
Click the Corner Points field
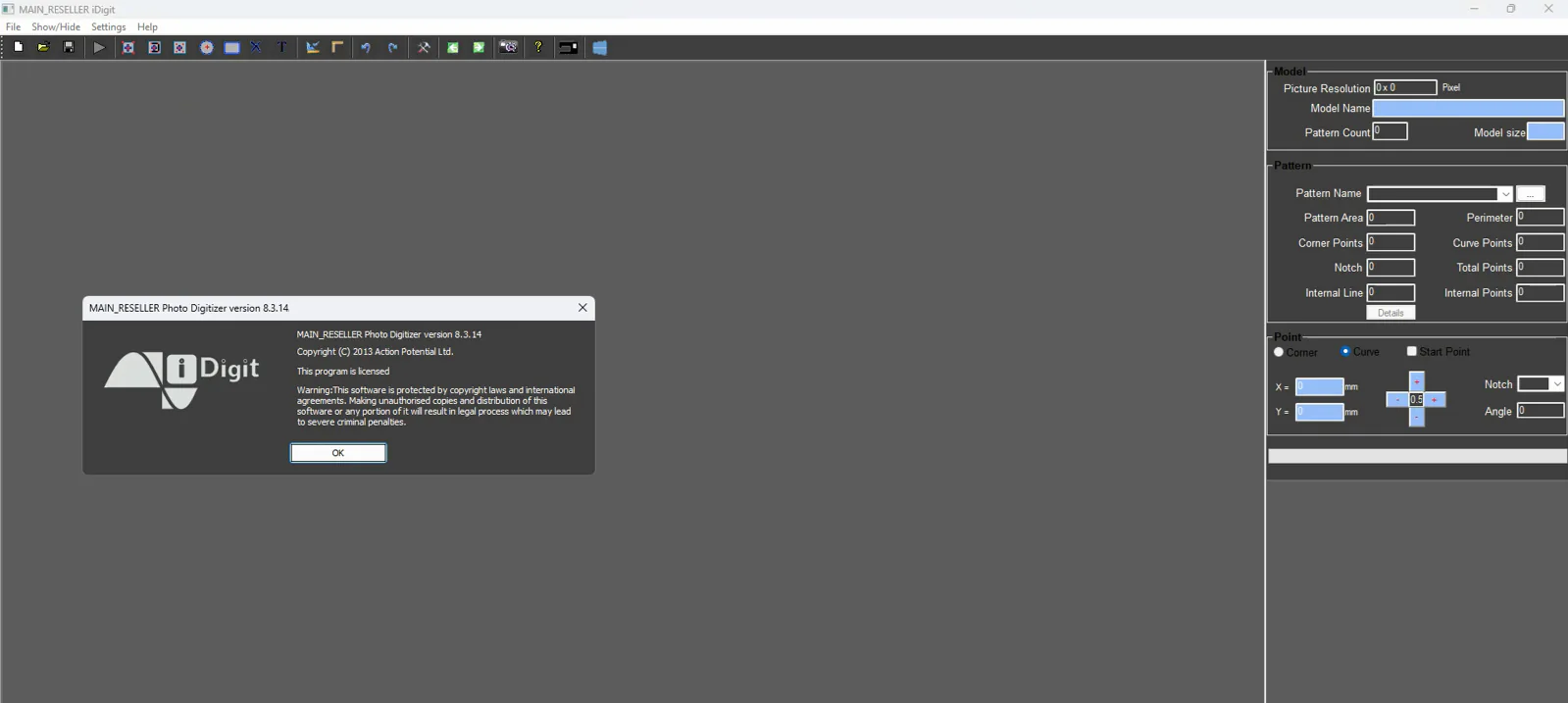(1391, 242)
